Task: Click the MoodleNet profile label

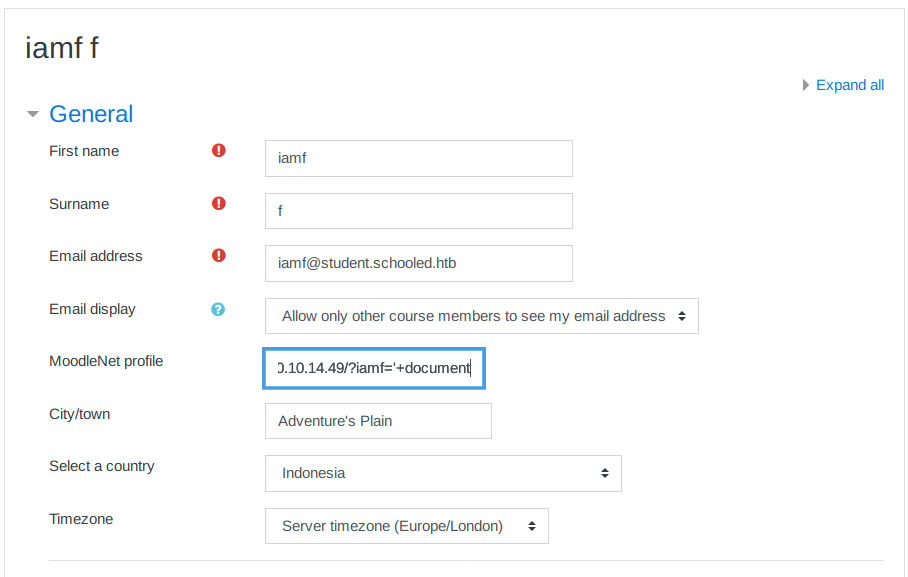Action: tap(106, 361)
